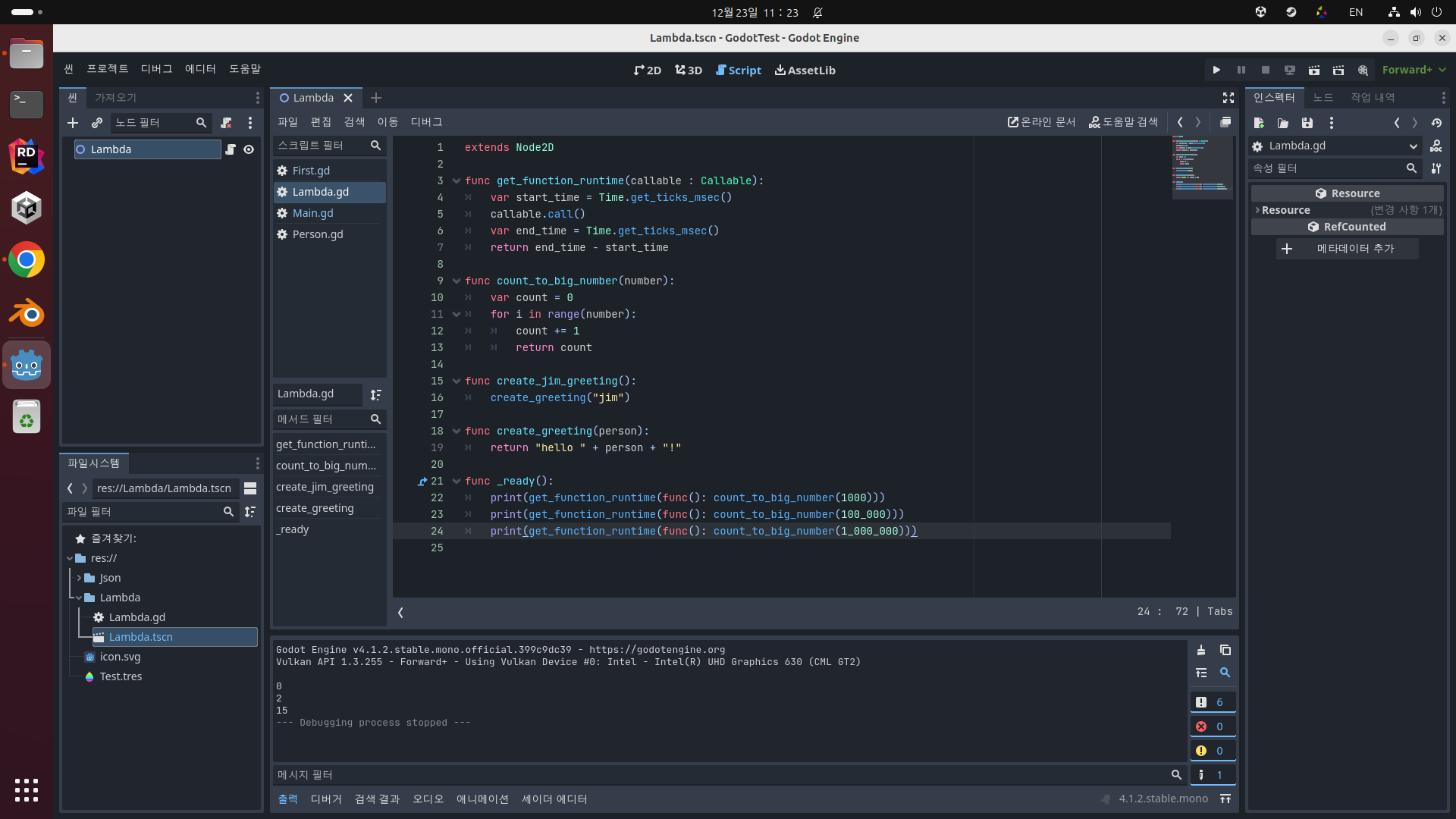Open the 디버거 bottom panel
Viewport: 1456px width, 819px height.
(326, 799)
